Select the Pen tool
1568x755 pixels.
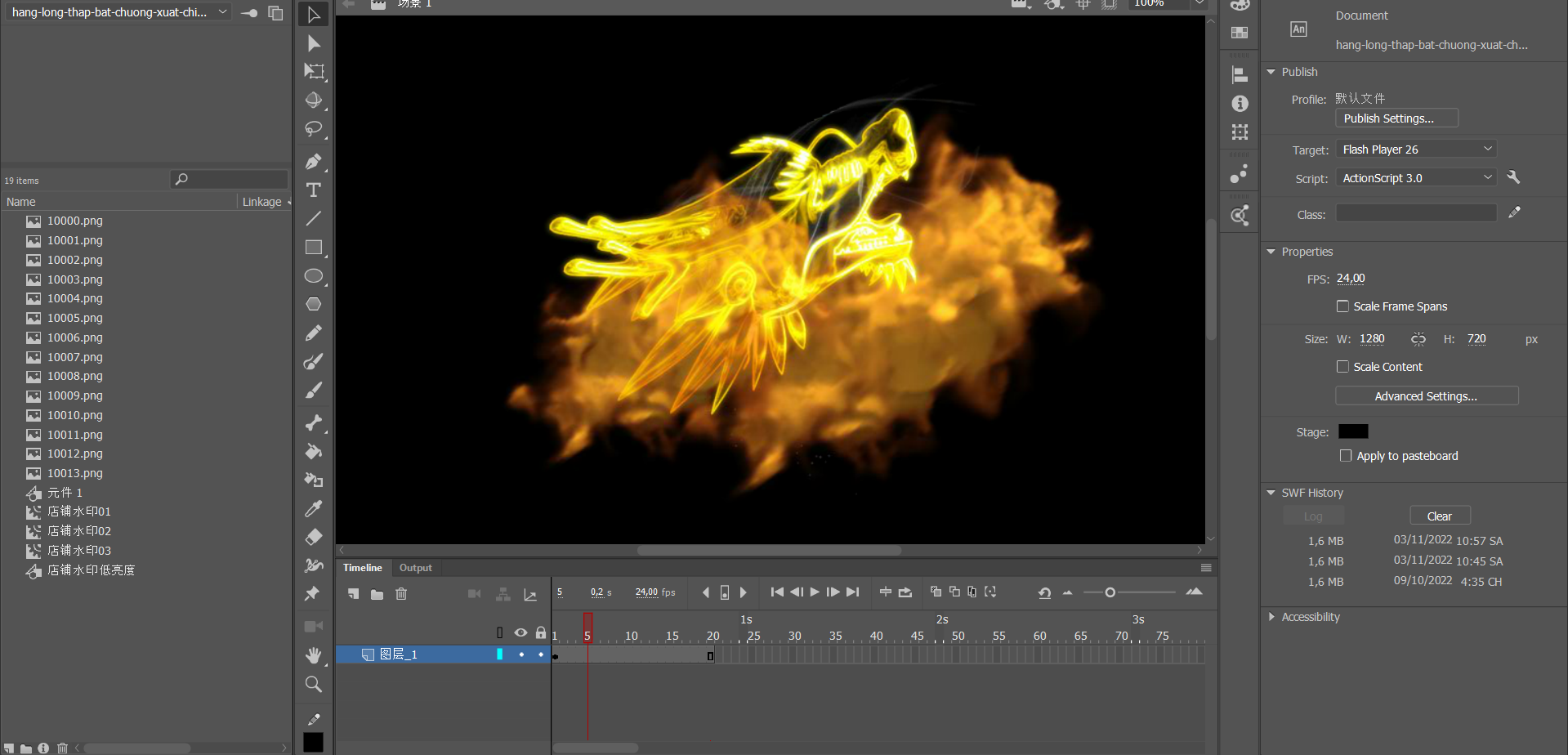pos(313,162)
